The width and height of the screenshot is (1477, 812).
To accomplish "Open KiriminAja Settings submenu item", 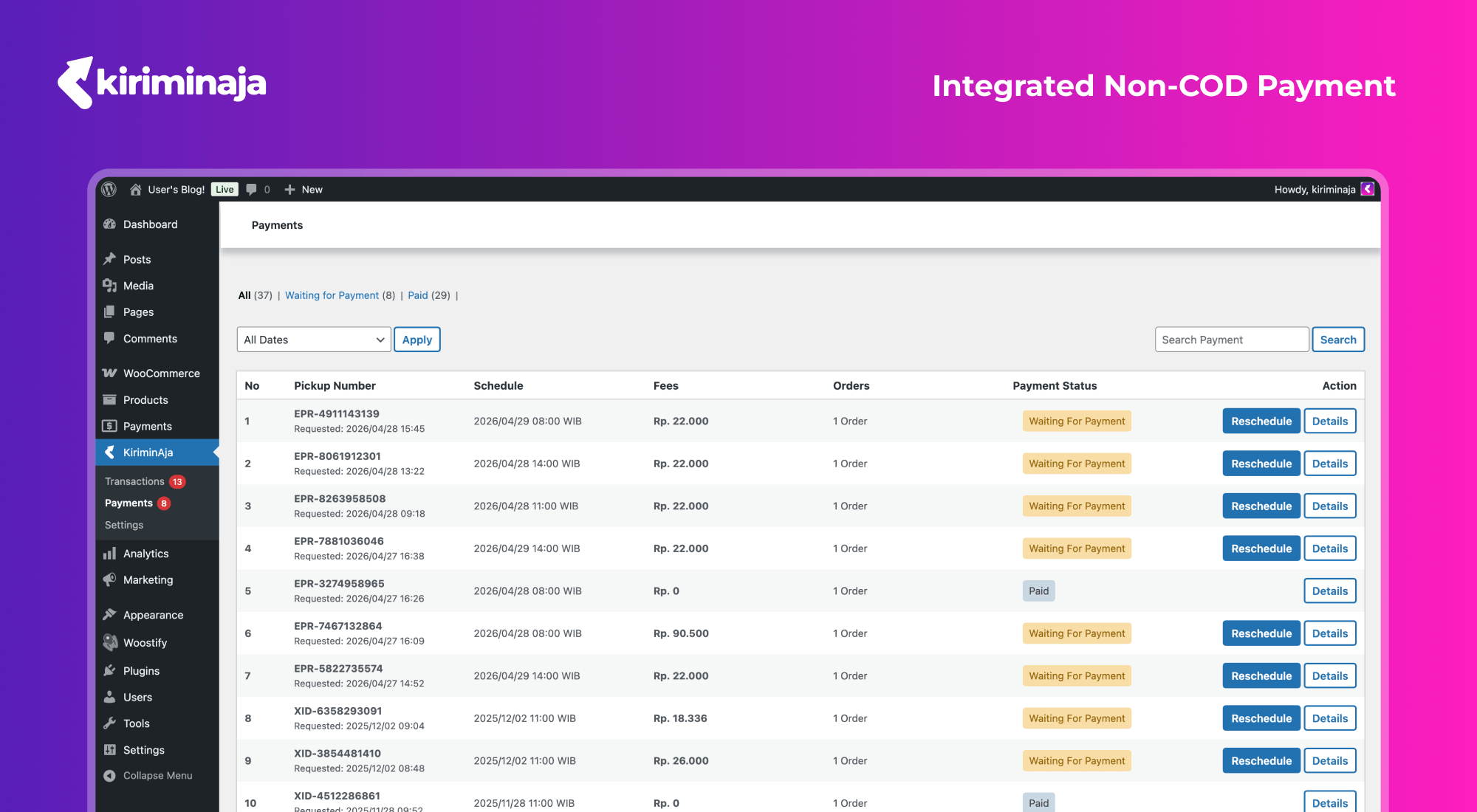I will pyautogui.click(x=124, y=525).
